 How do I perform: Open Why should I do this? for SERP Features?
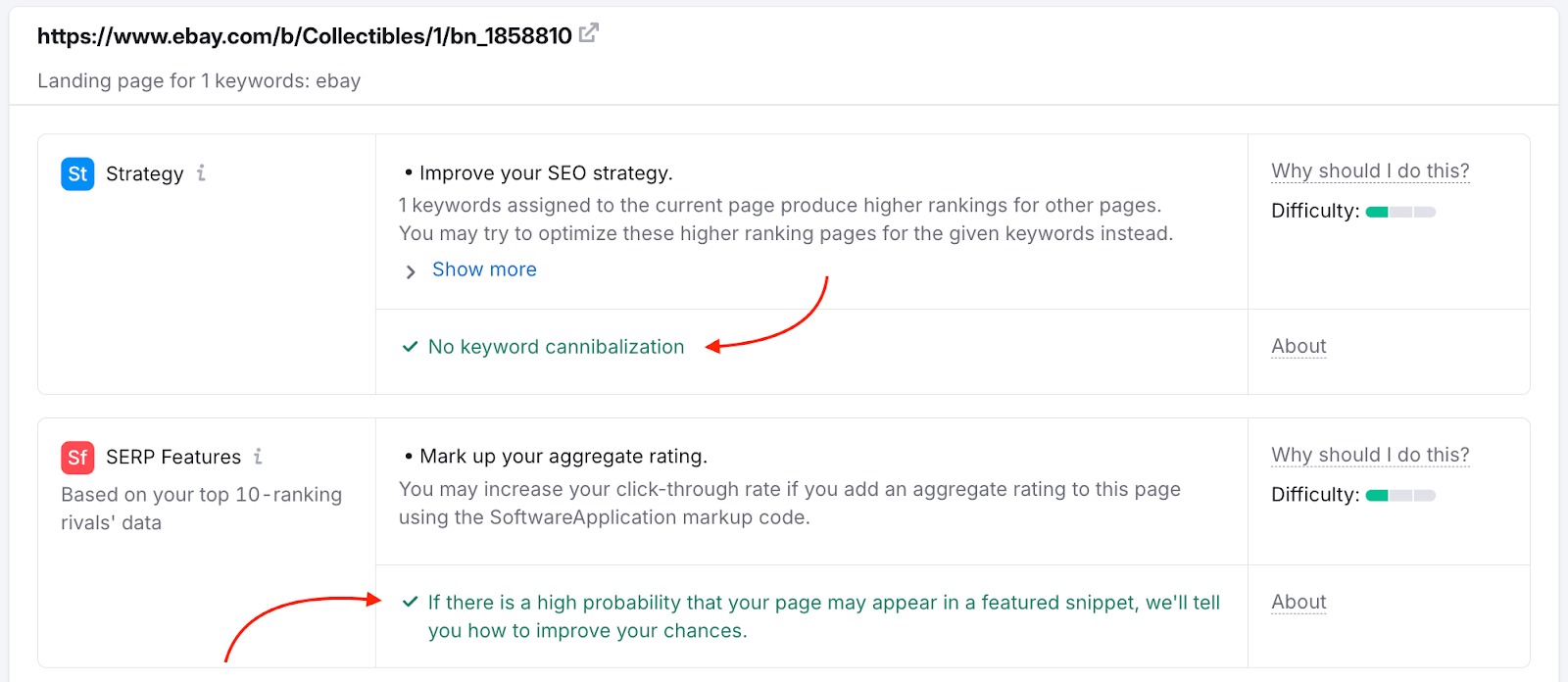click(x=1369, y=456)
